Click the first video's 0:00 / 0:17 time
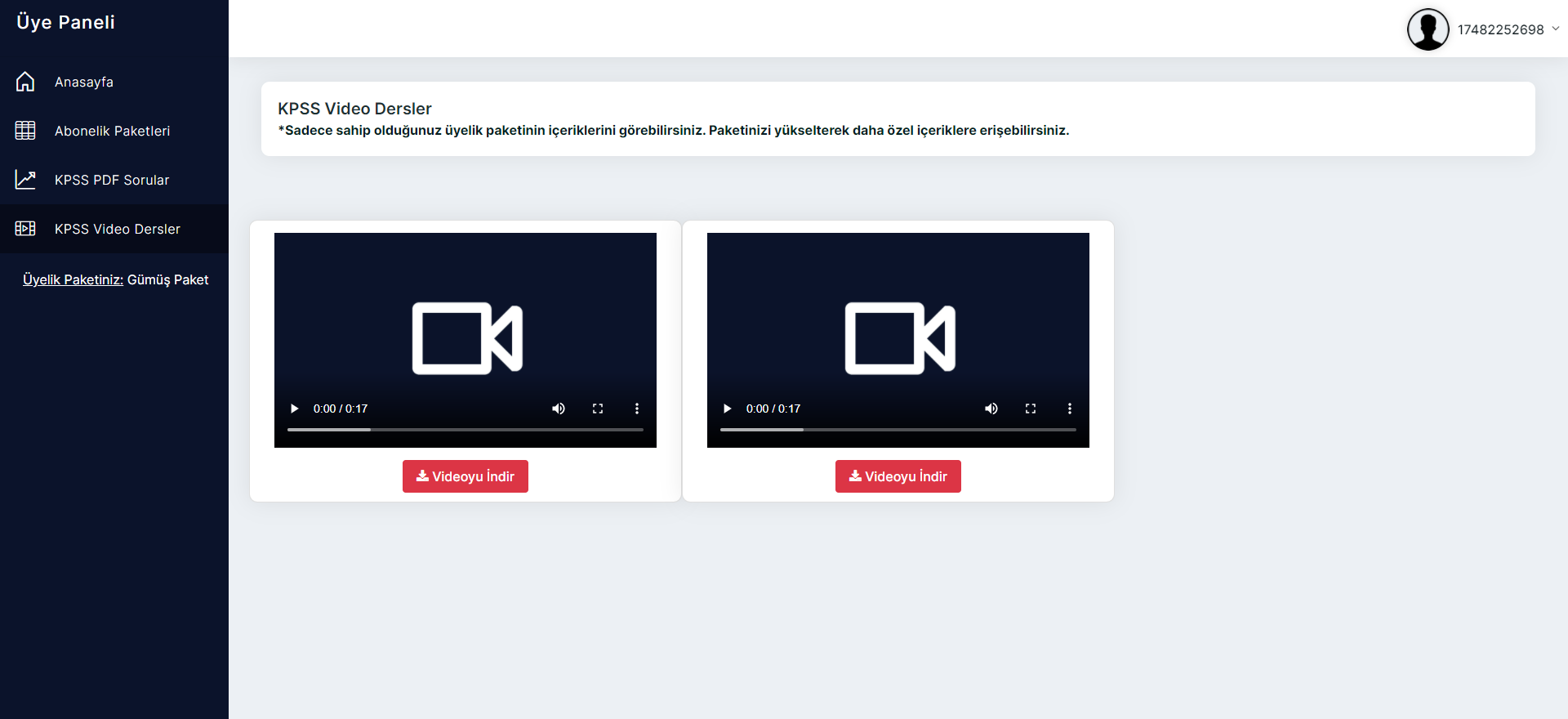 341,409
